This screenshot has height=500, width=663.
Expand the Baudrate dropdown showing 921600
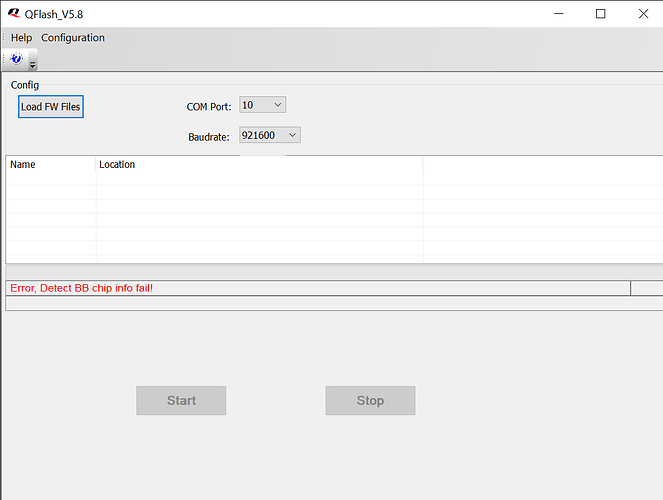(292, 135)
